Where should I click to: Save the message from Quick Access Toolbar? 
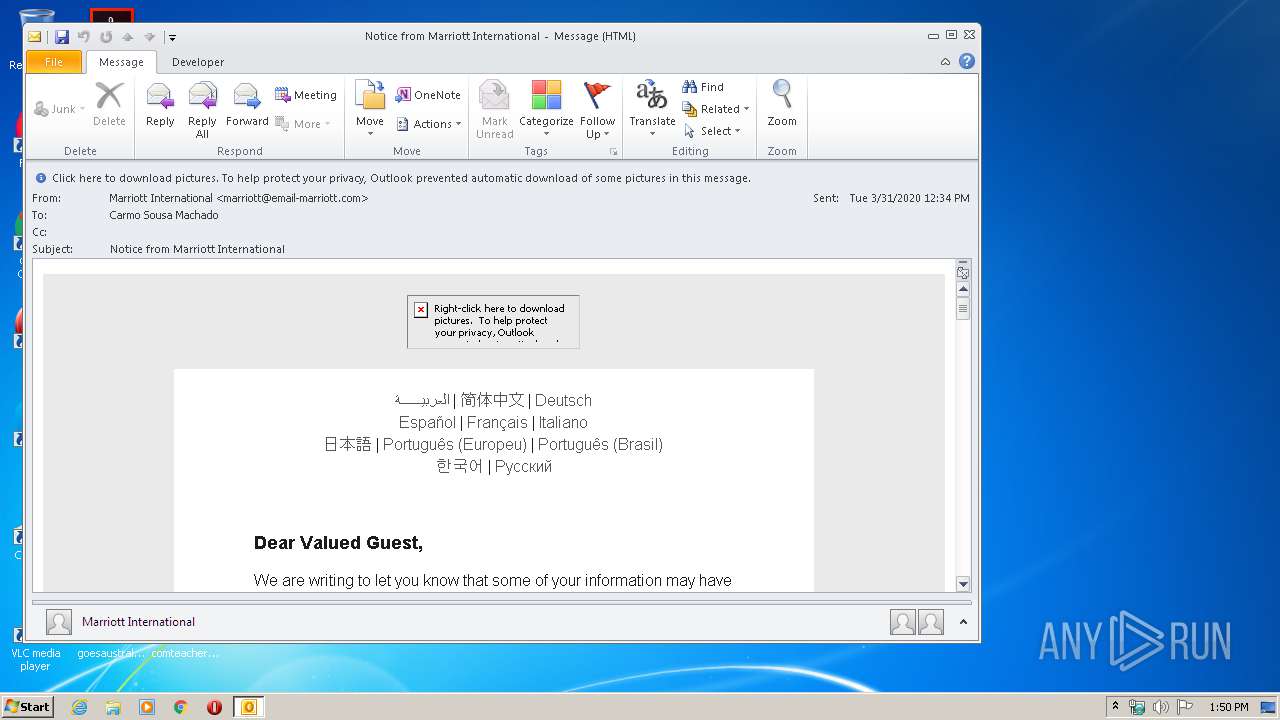pyautogui.click(x=62, y=37)
